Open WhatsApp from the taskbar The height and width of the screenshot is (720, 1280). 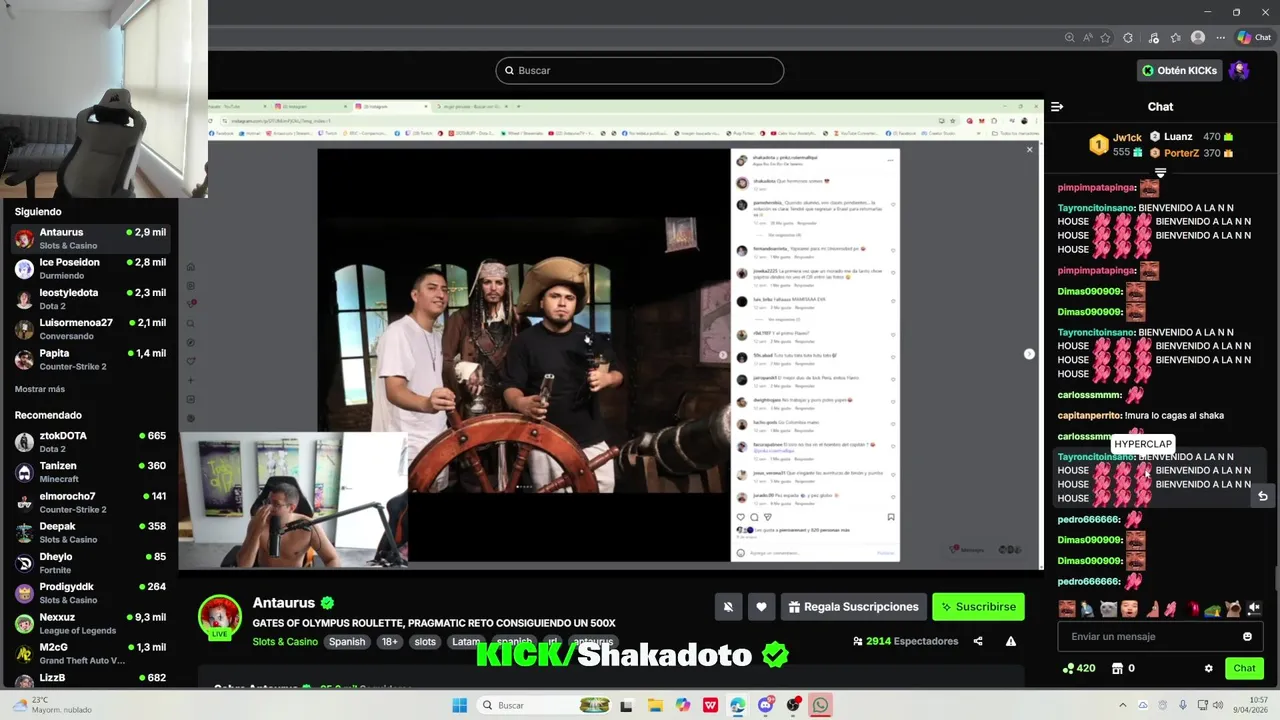(821, 705)
